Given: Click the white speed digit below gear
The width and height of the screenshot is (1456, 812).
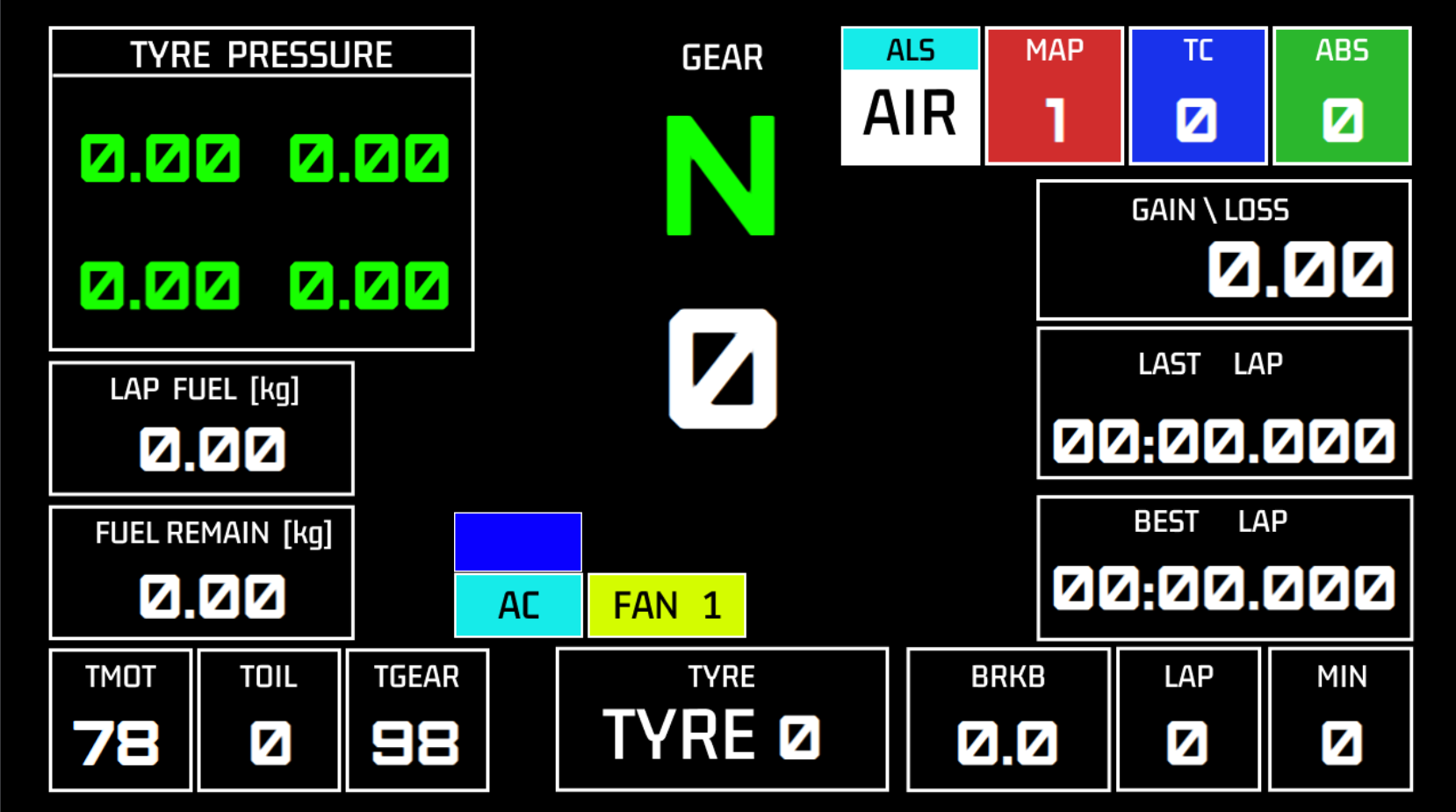Looking at the screenshot, I should 722,369.
